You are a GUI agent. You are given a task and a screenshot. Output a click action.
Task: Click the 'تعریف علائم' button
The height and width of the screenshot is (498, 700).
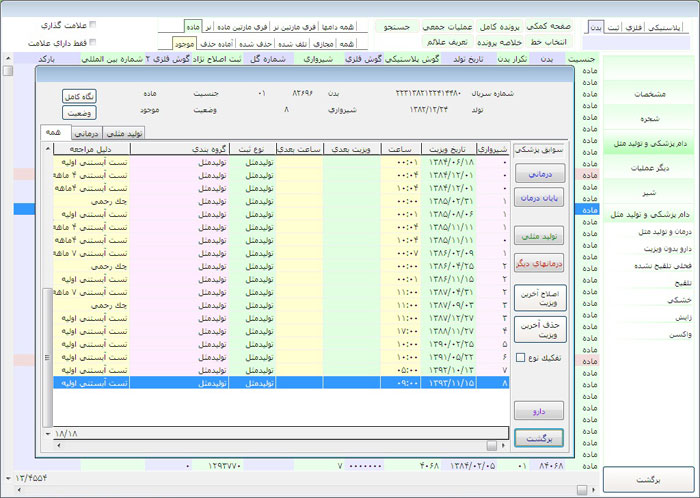tap(447, 42)
